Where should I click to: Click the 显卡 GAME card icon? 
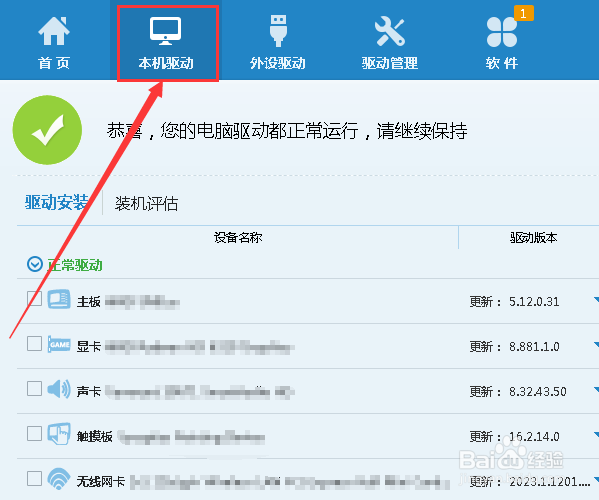click(x=59, y=344)
